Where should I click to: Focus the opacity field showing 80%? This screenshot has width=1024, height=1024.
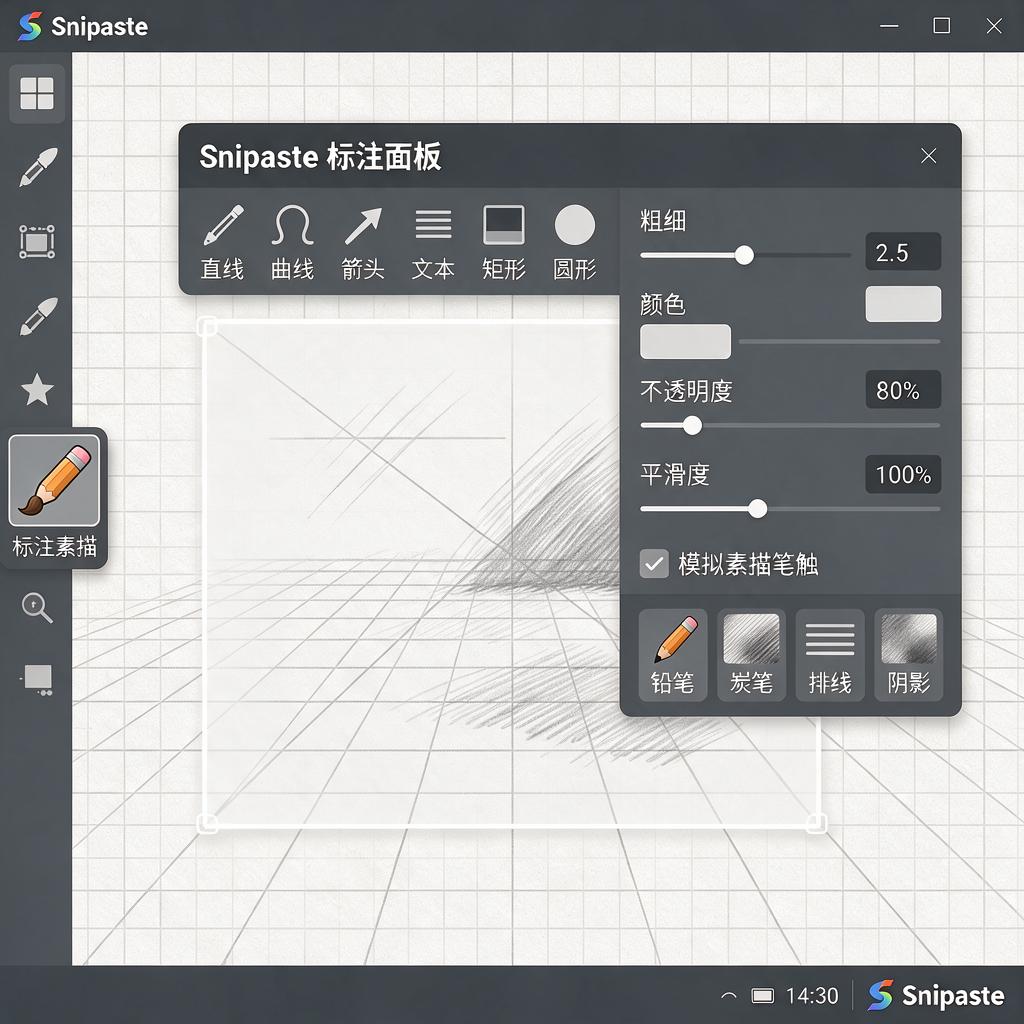(x=903, y=390)
